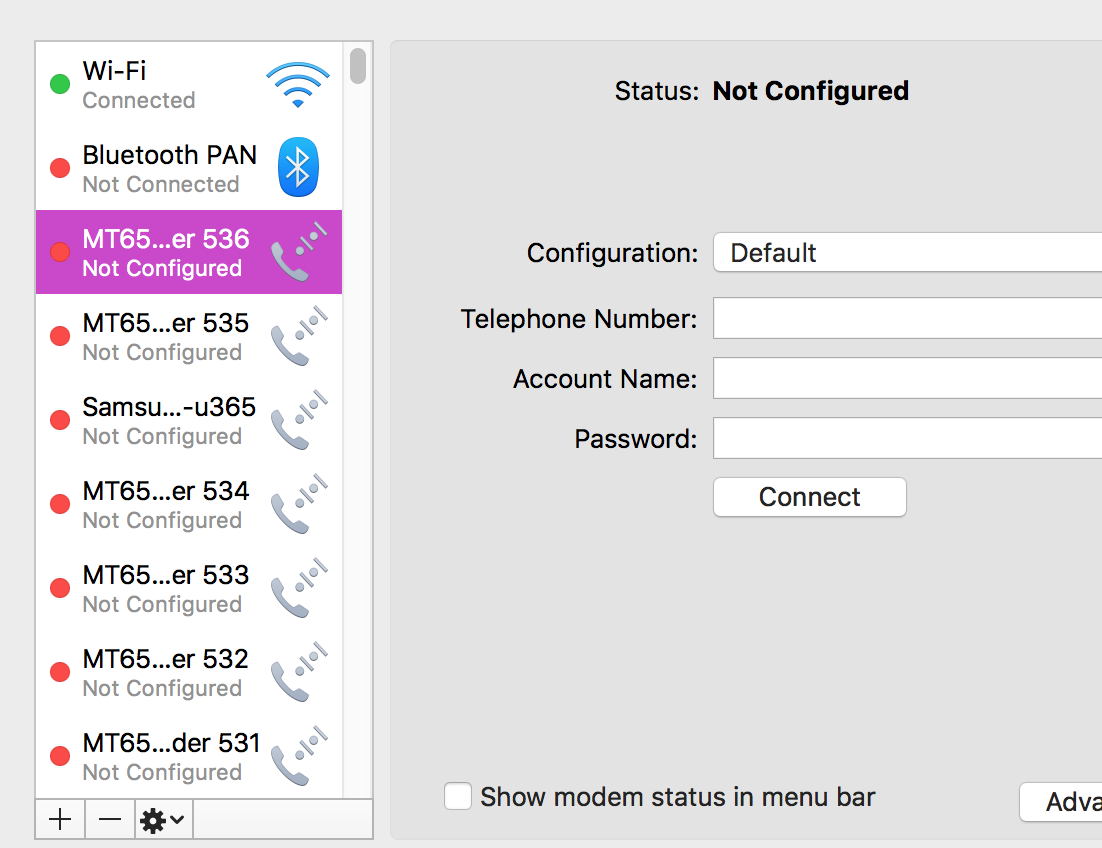Click the modem icon for MT65...er 536
This screenshot has width=1102, height=848.
tap(297, 252)
